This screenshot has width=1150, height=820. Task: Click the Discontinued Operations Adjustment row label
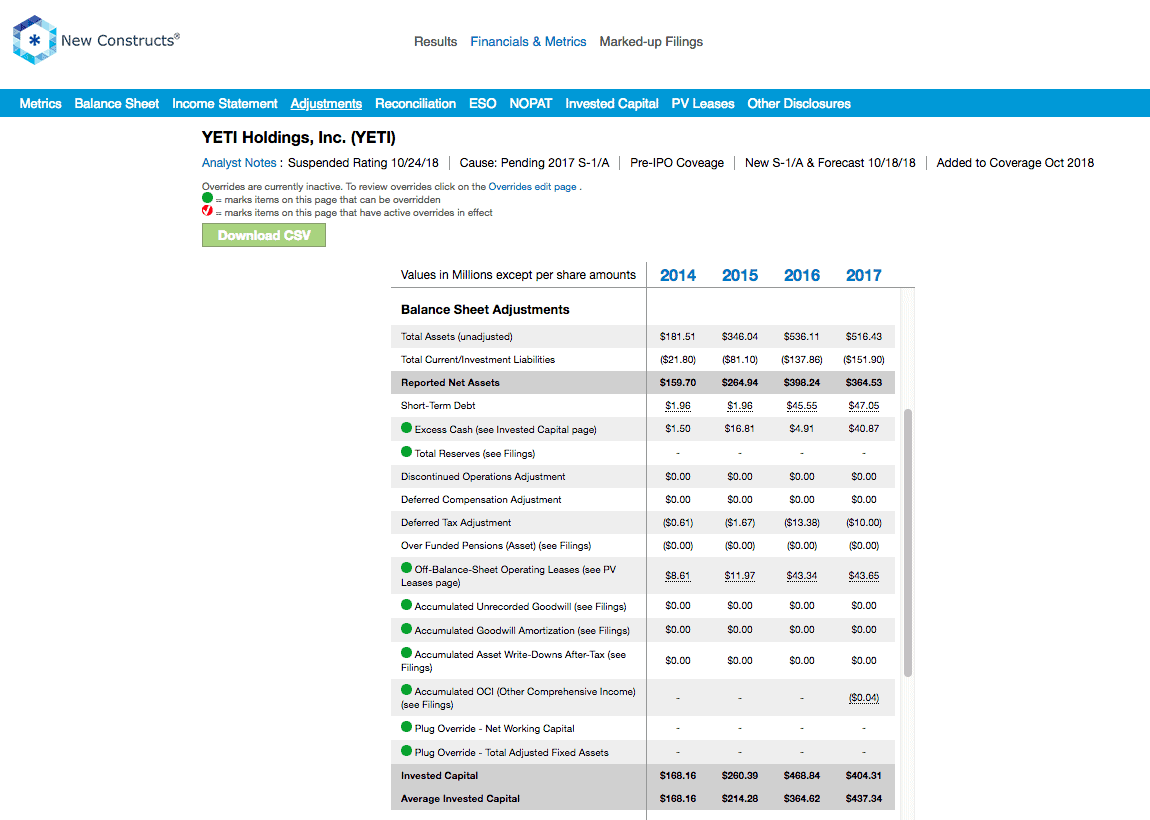pyautogui.click(x=483, y=477)
